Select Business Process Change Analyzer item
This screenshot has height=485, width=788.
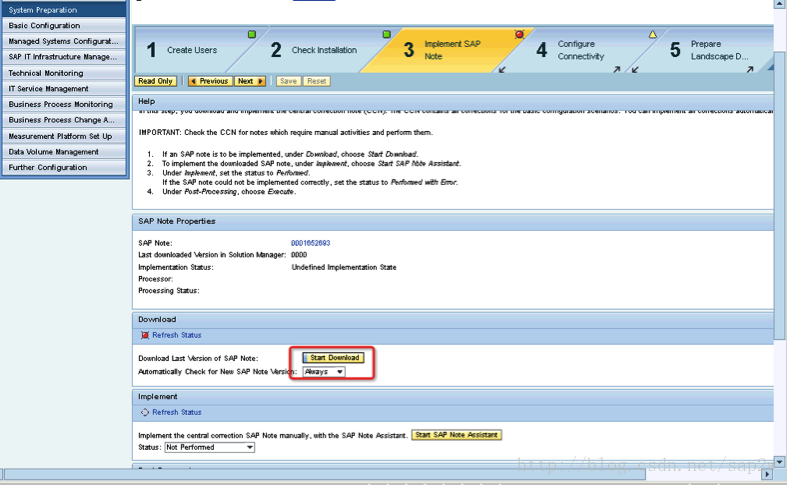[x=64, y=120]
